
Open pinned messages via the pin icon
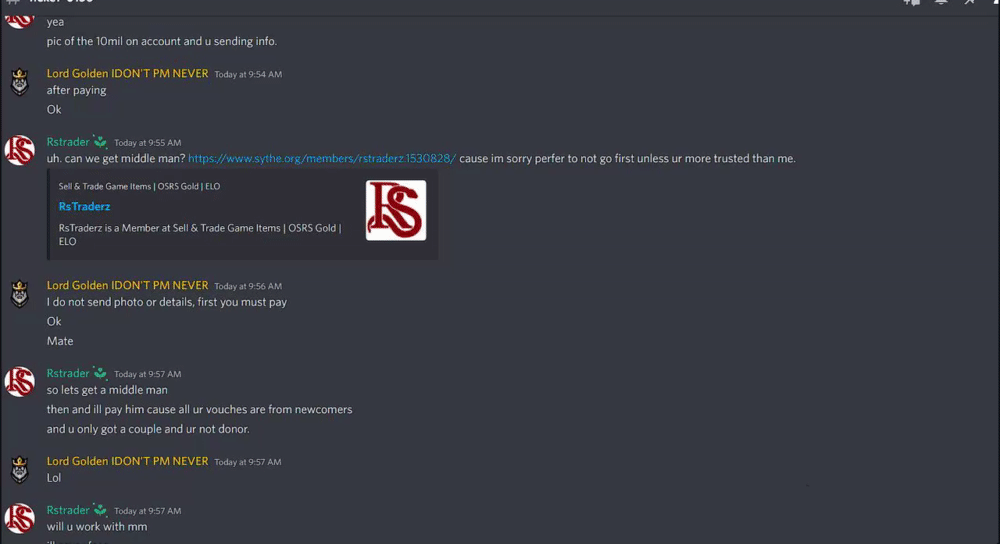(x=969, y=2)
